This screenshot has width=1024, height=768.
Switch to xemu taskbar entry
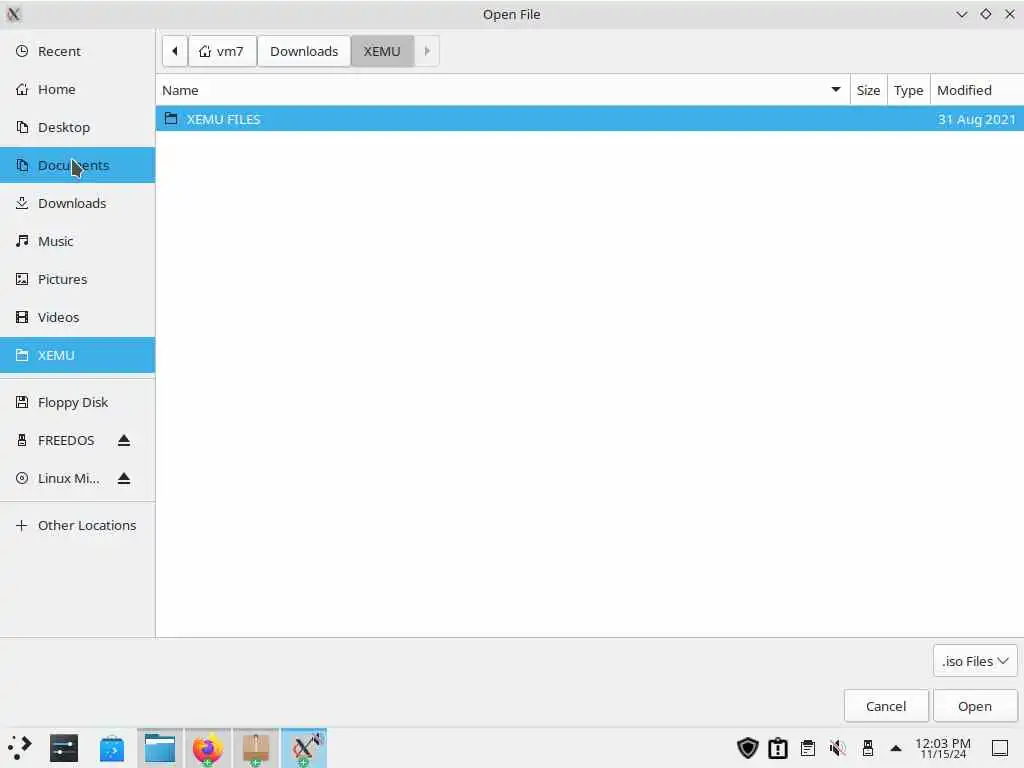[x=304, y=748]
